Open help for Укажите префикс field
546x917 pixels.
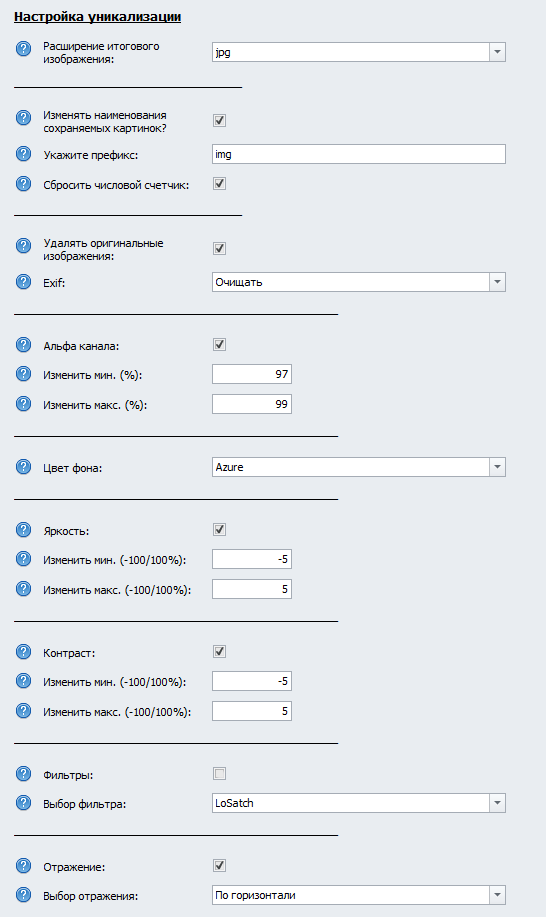click(x=23, y=154)
